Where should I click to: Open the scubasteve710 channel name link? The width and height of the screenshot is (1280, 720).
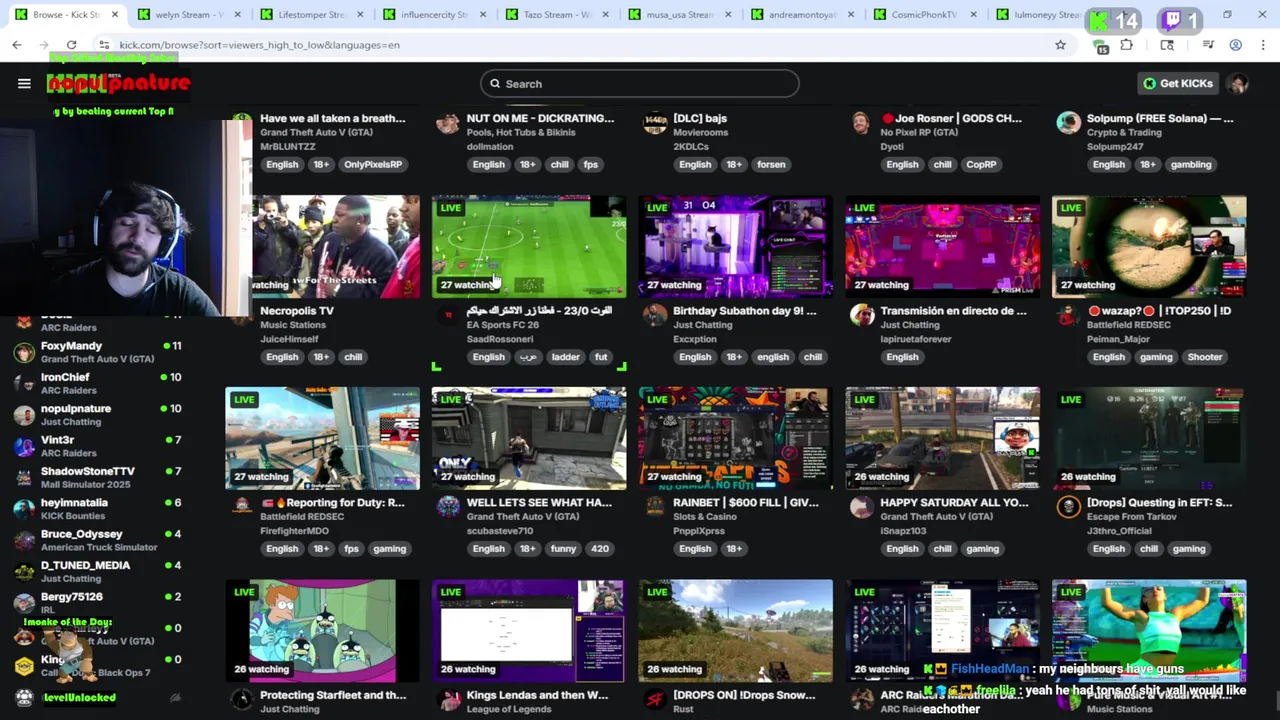pyautogui.click(x=501, y=531)
